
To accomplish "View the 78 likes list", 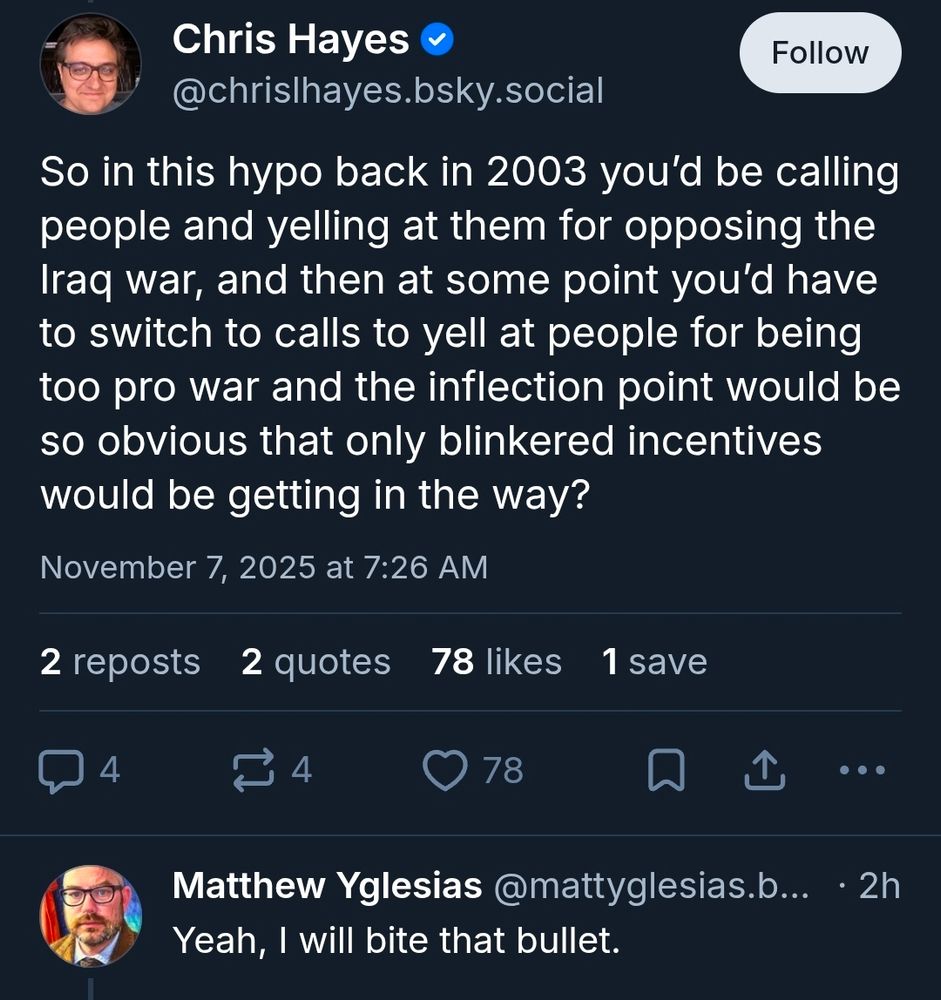I will 497,662.
